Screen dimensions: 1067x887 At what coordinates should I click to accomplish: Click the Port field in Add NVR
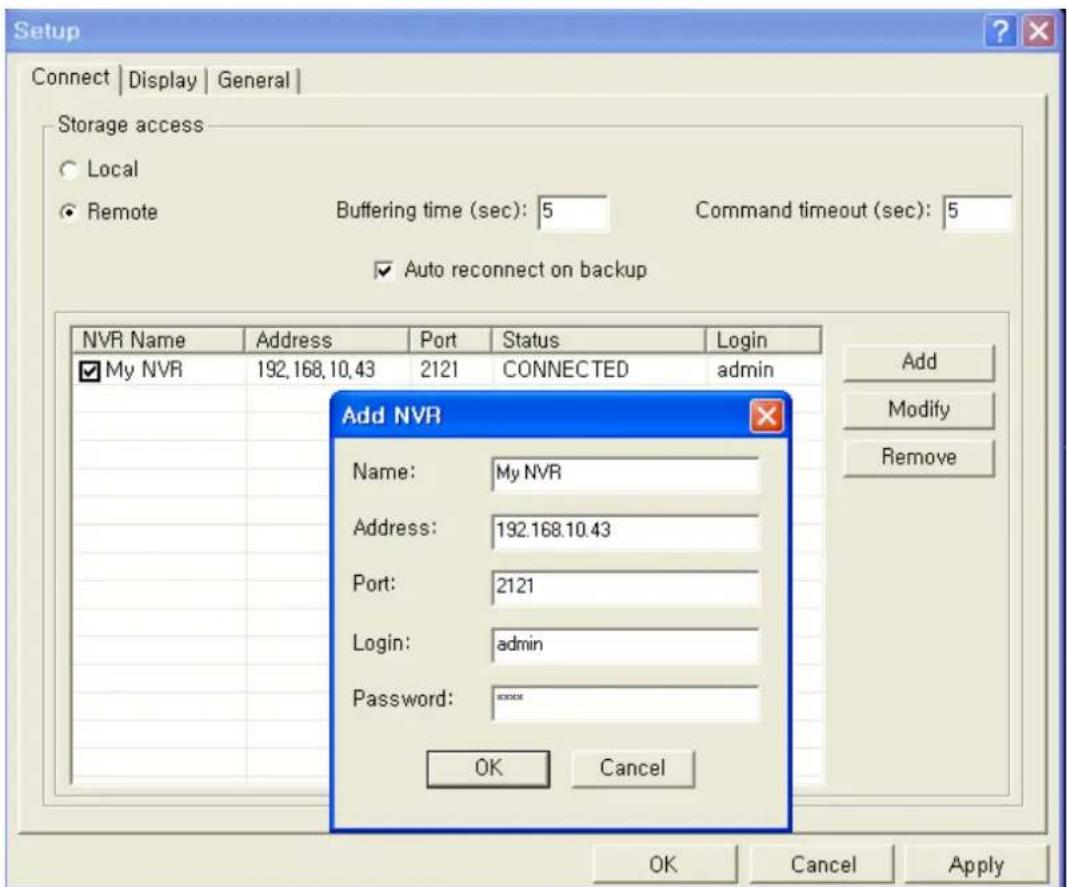(625, 587)
